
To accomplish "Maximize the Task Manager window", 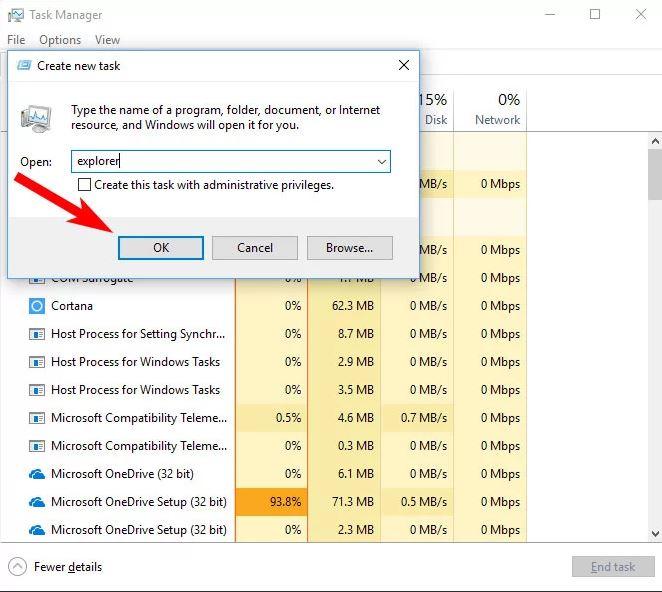I will pyautogui.click(x=595, y=14).
